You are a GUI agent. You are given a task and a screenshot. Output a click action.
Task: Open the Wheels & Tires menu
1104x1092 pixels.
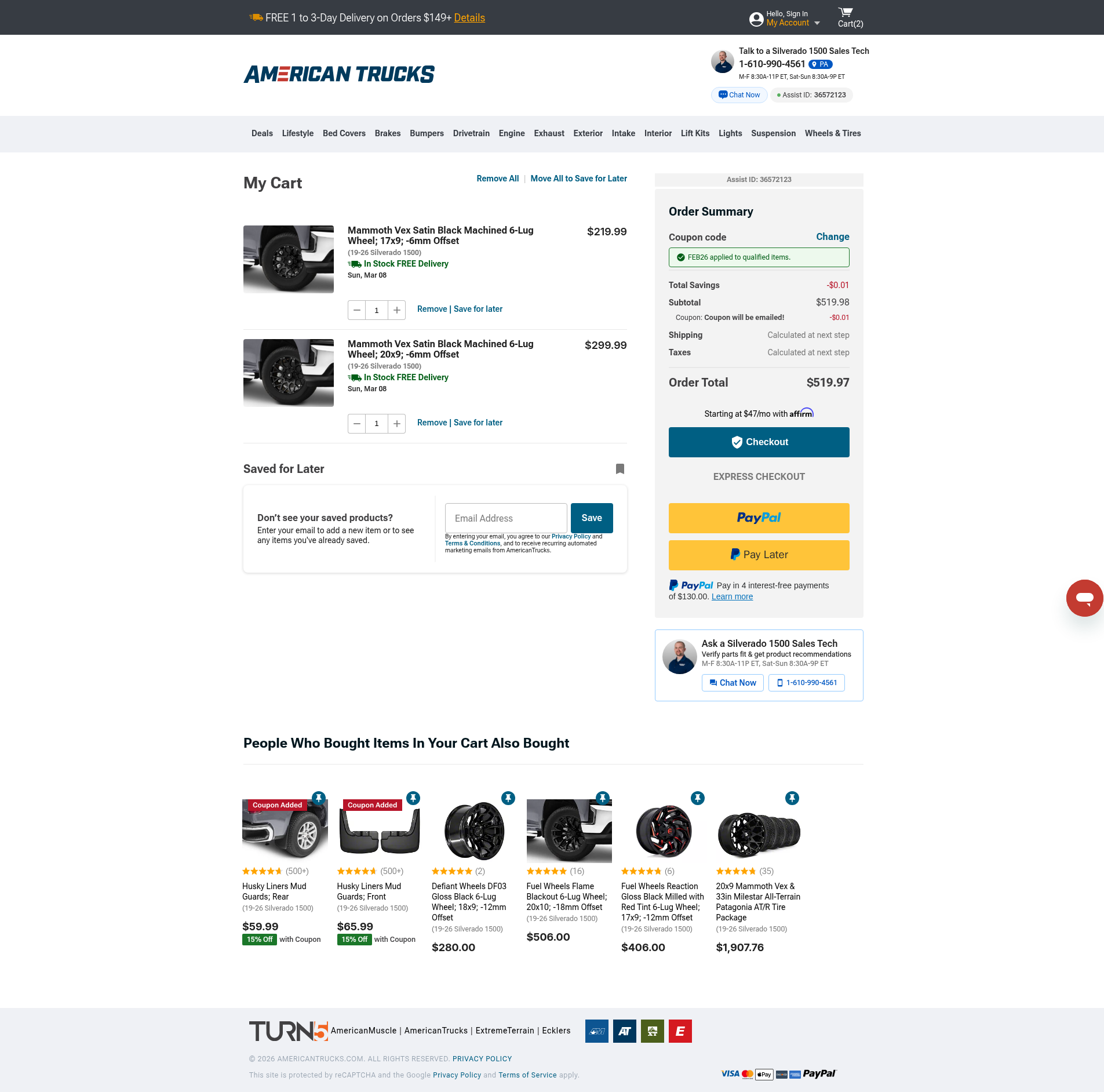[832, 133]
